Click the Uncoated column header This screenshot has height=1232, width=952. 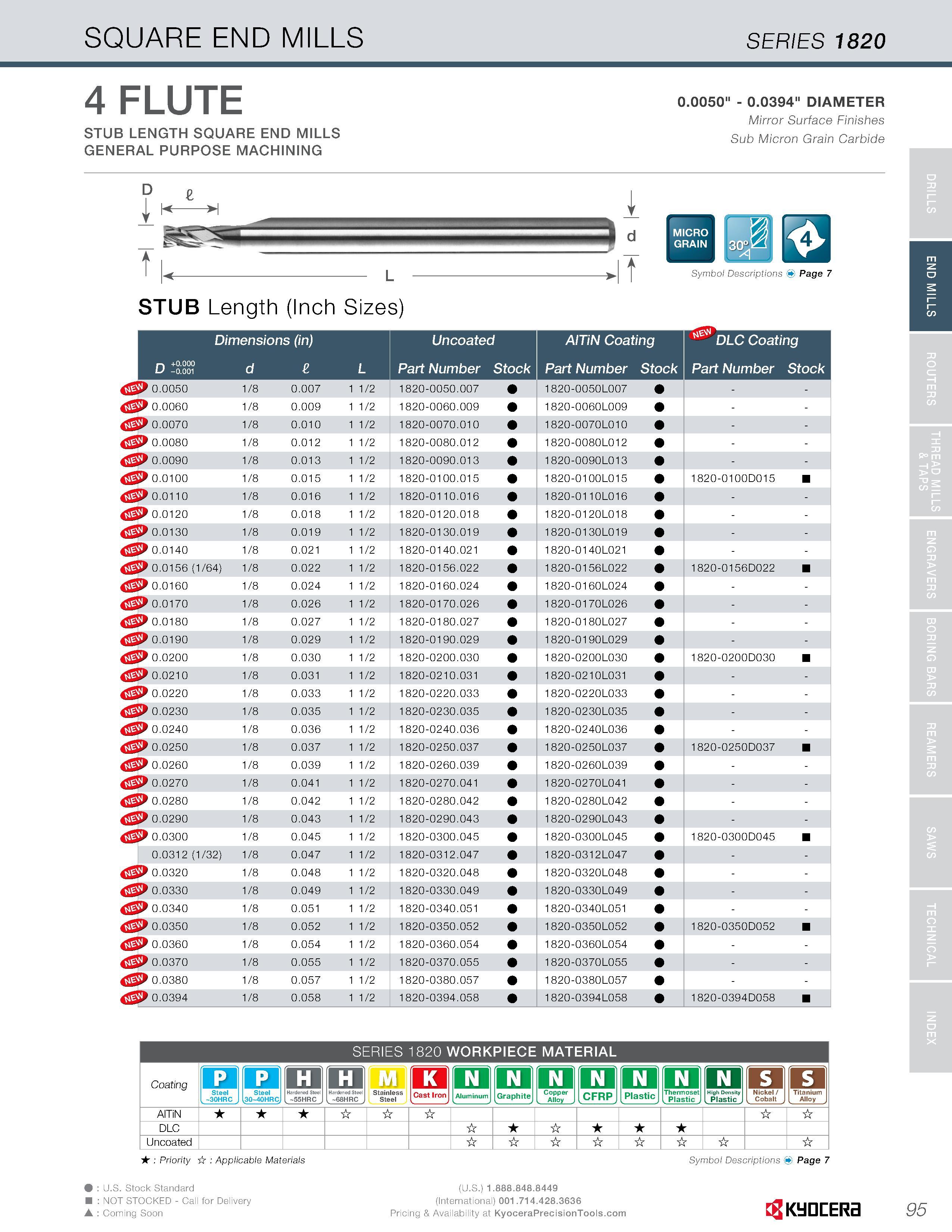463,340
